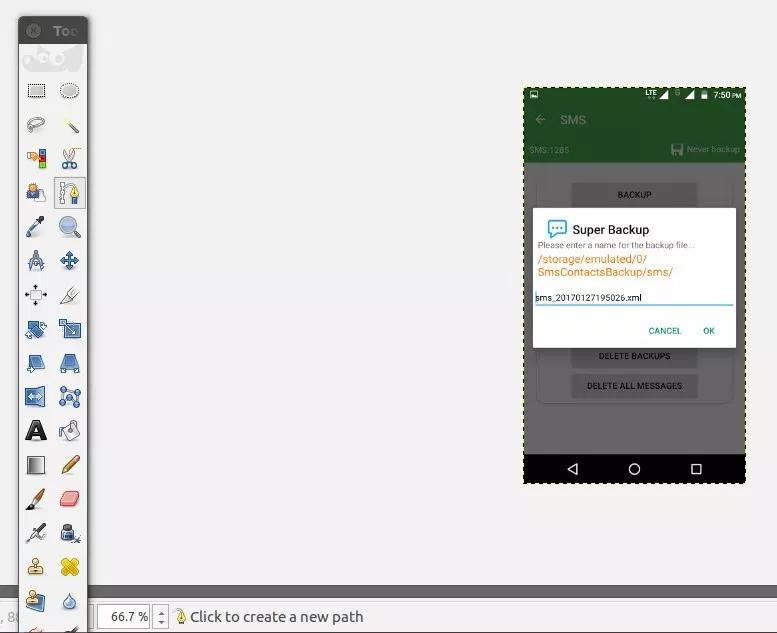
Task: Click CANCEL in Super Backup dialog
Action: point(665,331)
